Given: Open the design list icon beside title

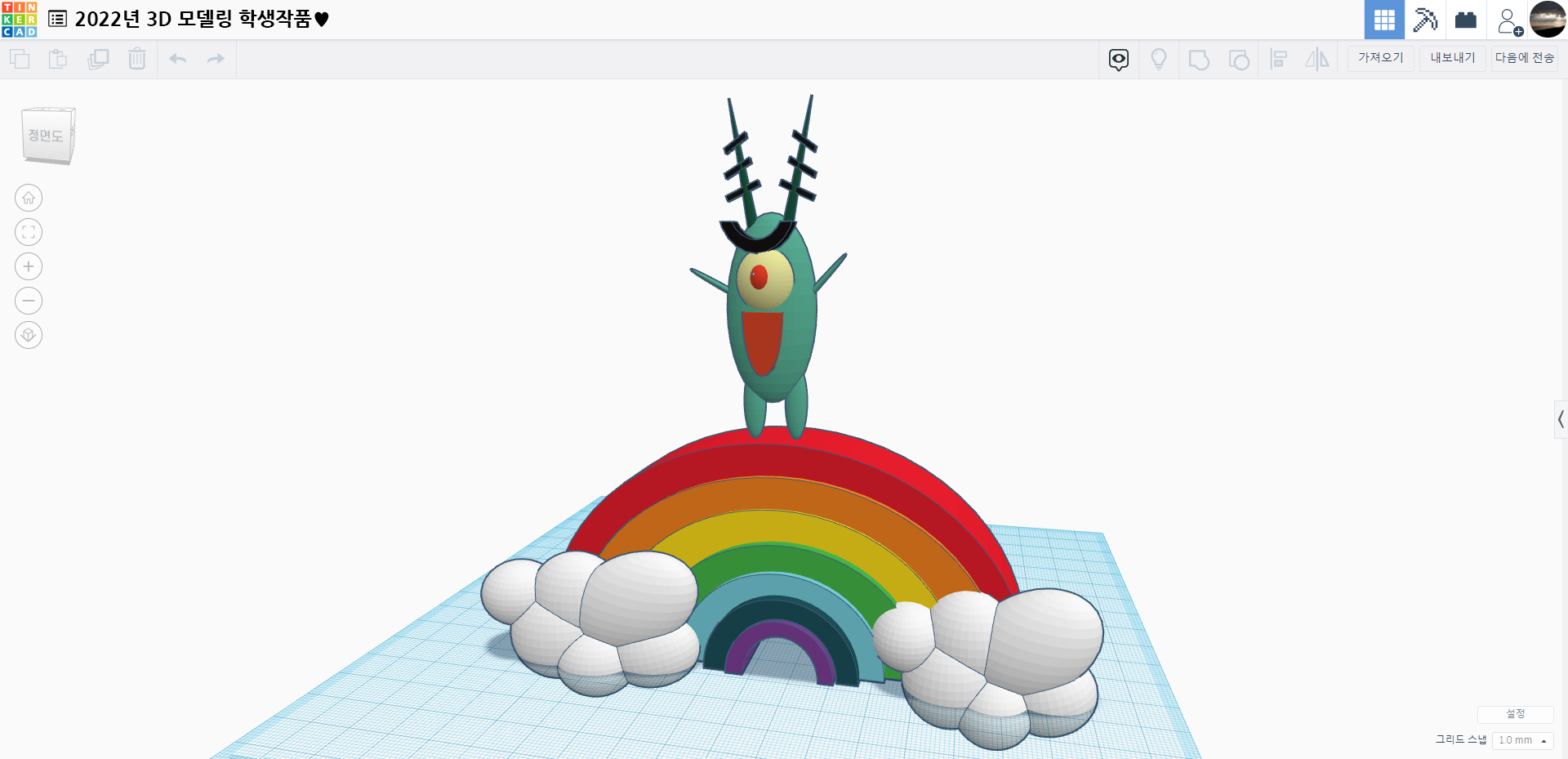Looking at the screenshot, I should click(x=58, y=19).
